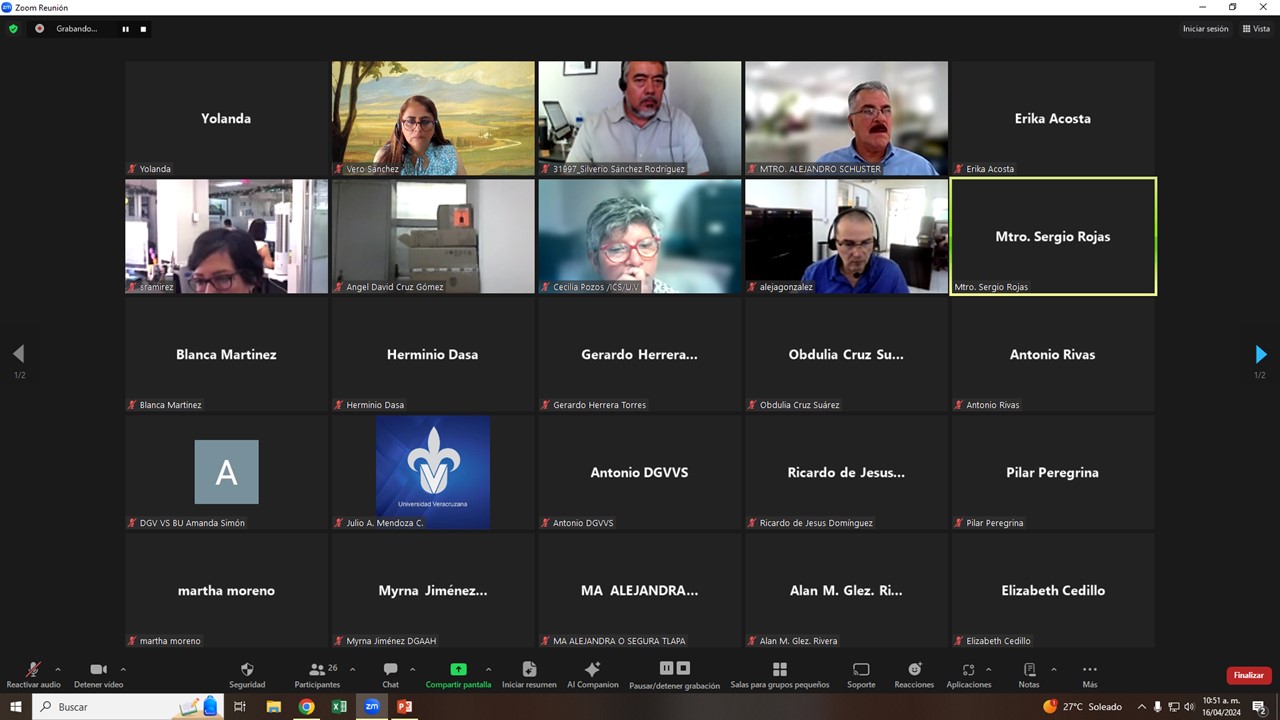Open AI Companion
Image resolution: width=1280 pixels, height=720 pixels.
pyautogui.click(x=592, y=670)
